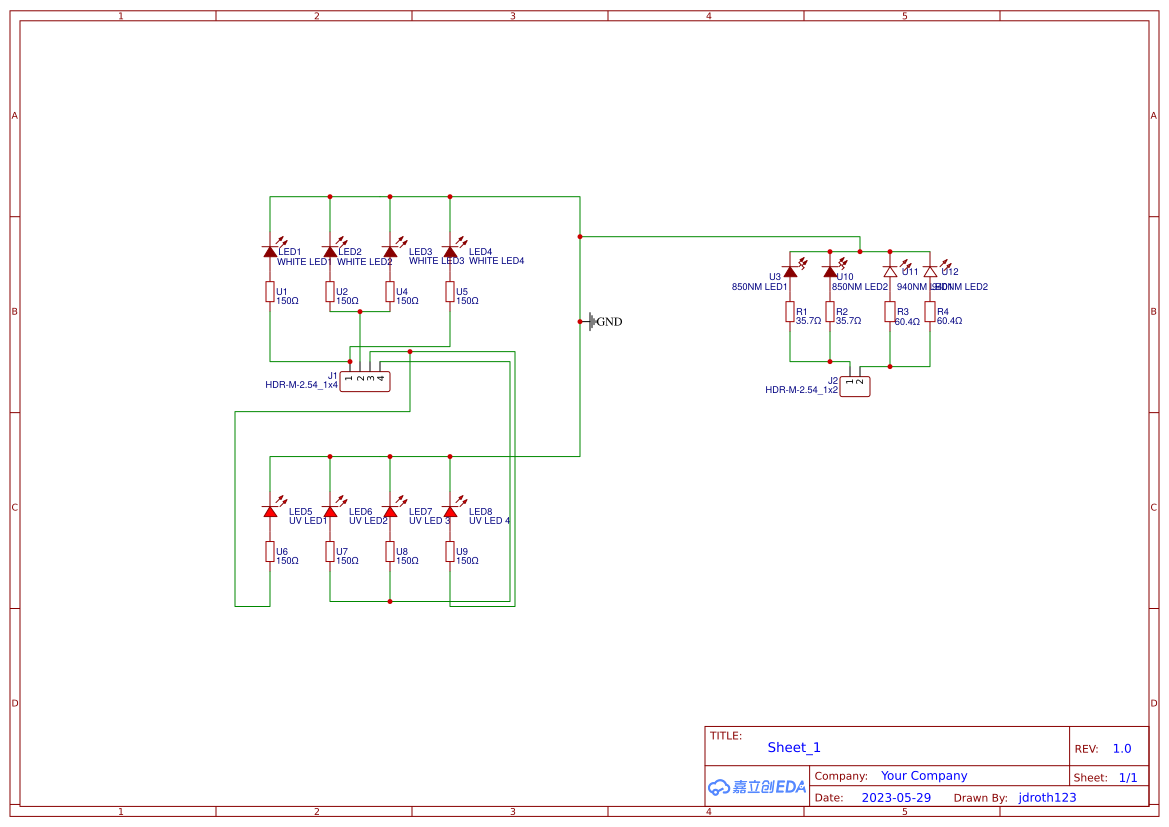Select the U3 850NM LED1 diode symbol
The height and width of the screenshot is (827, 1169).
coord(790,270)
